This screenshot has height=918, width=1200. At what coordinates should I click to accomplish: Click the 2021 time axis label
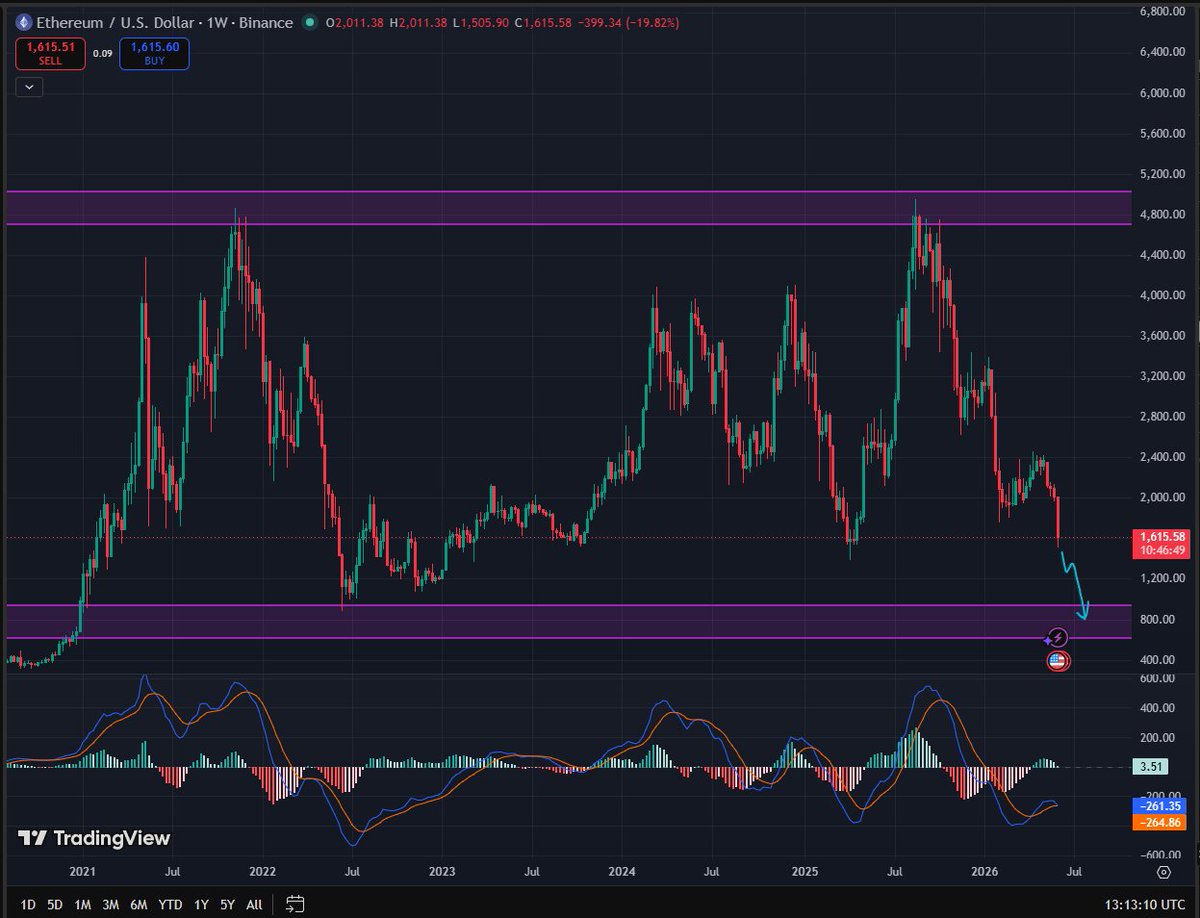82,872
